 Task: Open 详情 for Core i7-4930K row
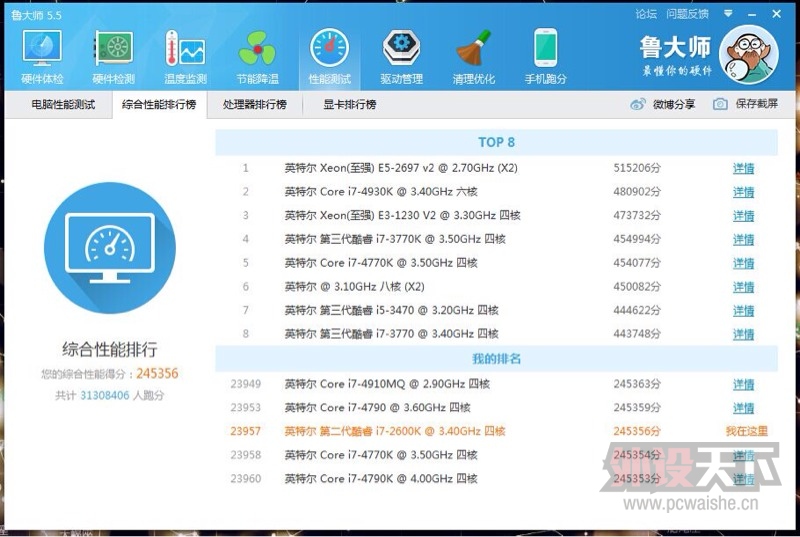coord(743,192)
